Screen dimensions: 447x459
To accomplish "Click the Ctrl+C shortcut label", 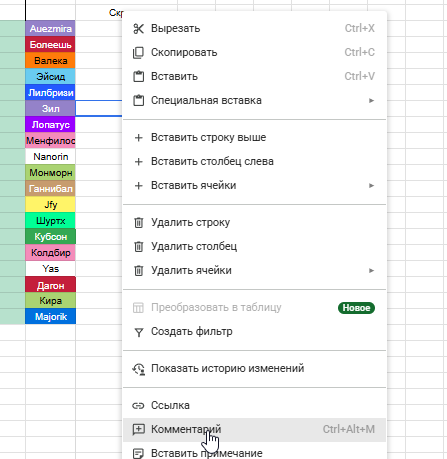I will [x=360, y=52].
